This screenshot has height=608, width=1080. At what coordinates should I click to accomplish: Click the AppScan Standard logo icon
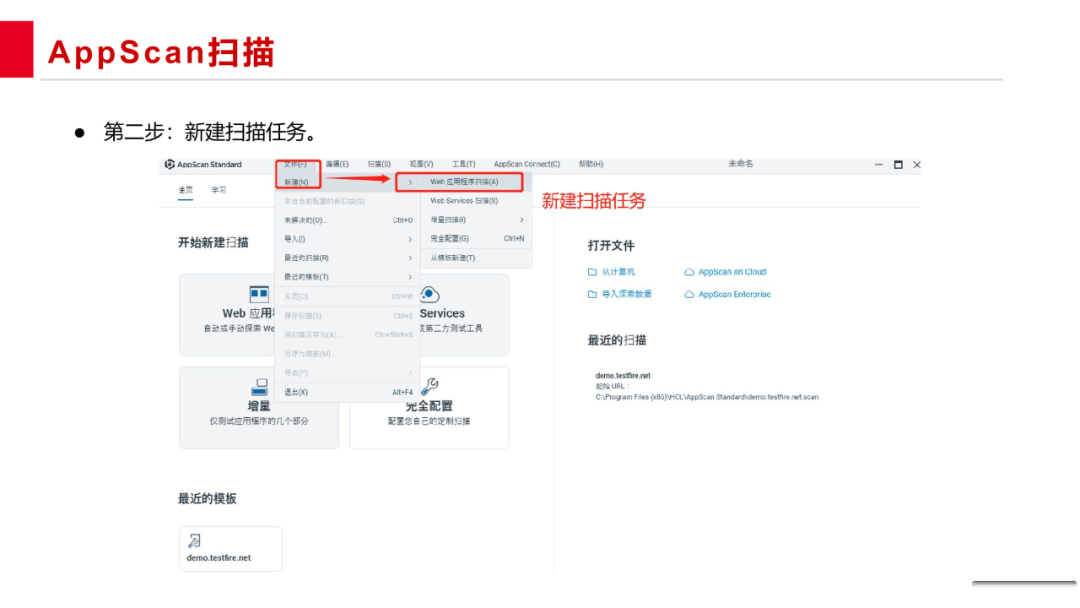(169, 165)
